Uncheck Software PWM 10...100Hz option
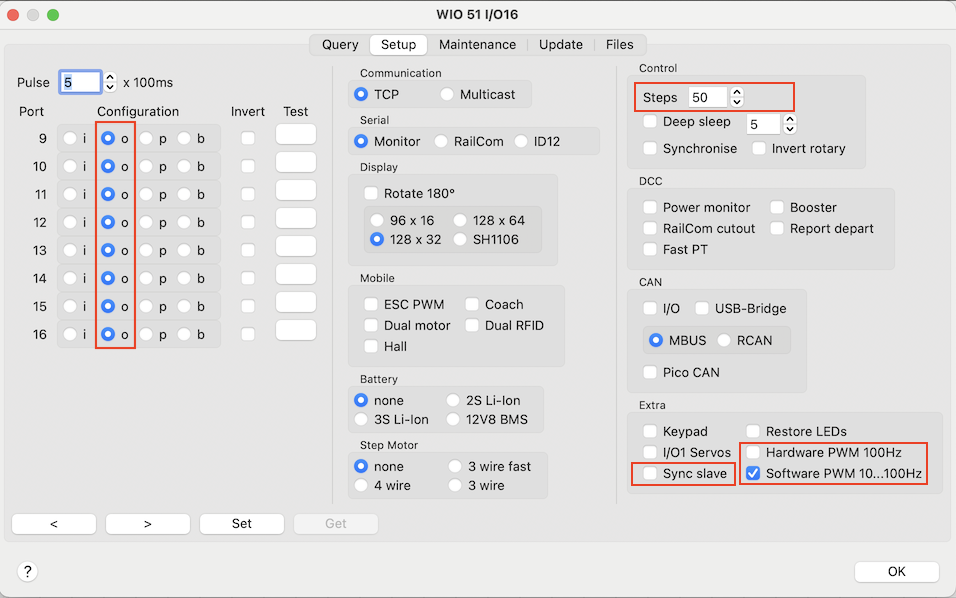The image size is (956, 598). [x=754, y=473]
